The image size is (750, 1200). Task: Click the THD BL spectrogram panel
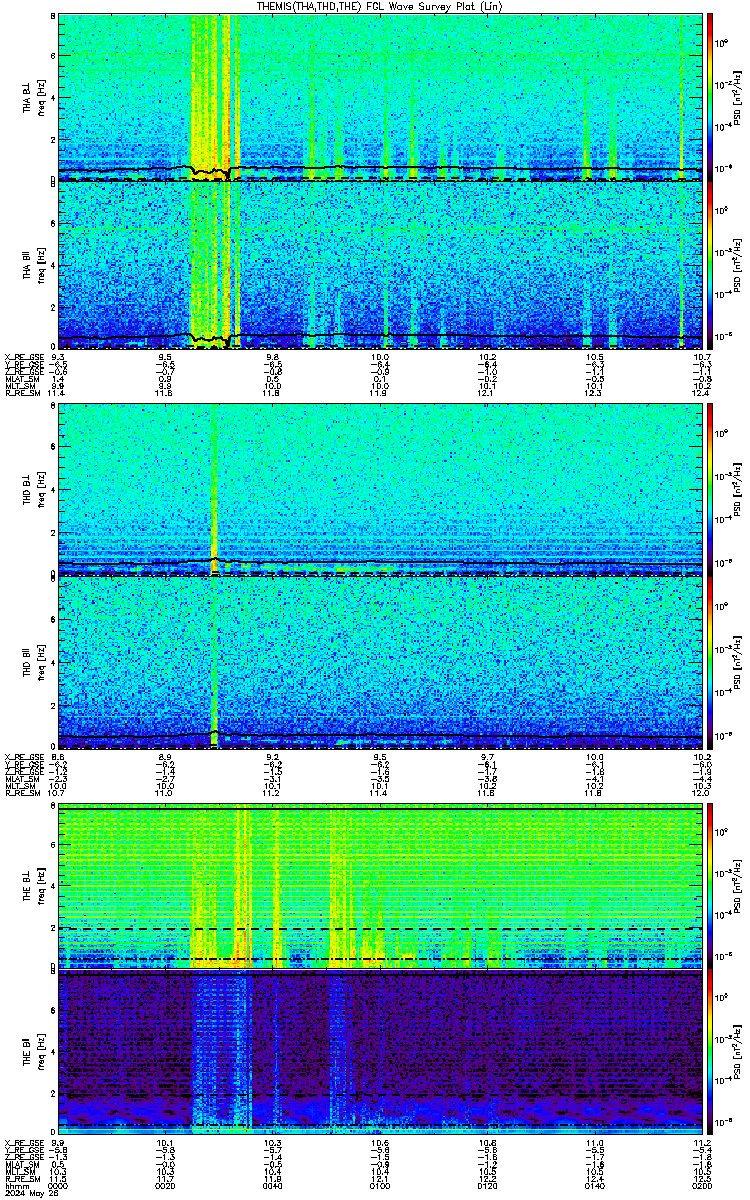click(x=380, y=490)
